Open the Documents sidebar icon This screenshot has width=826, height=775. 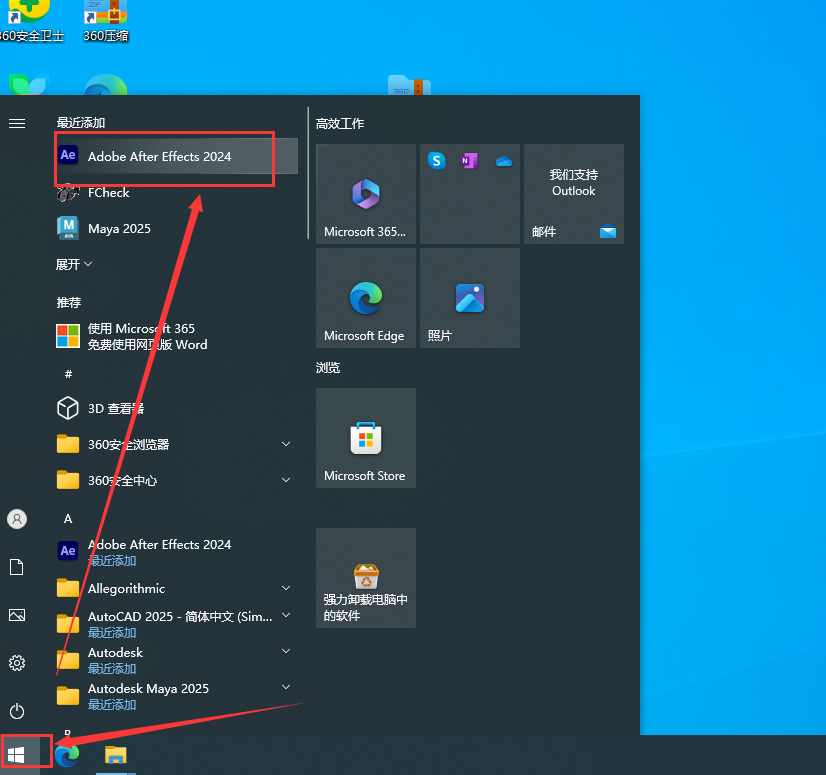[17, 567]
